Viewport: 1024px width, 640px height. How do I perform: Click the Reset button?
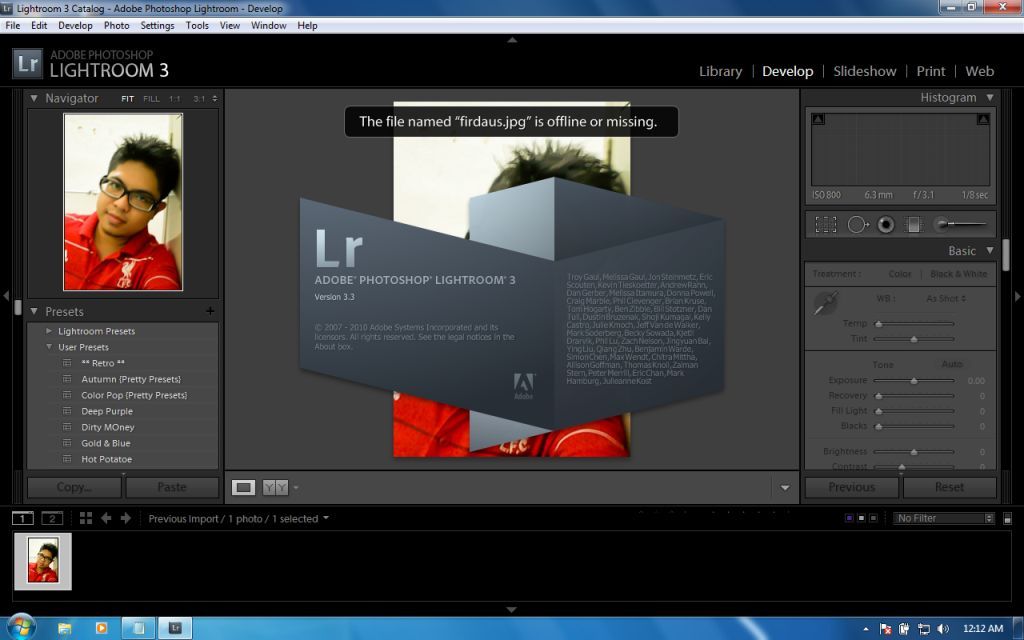click(948, 487)
